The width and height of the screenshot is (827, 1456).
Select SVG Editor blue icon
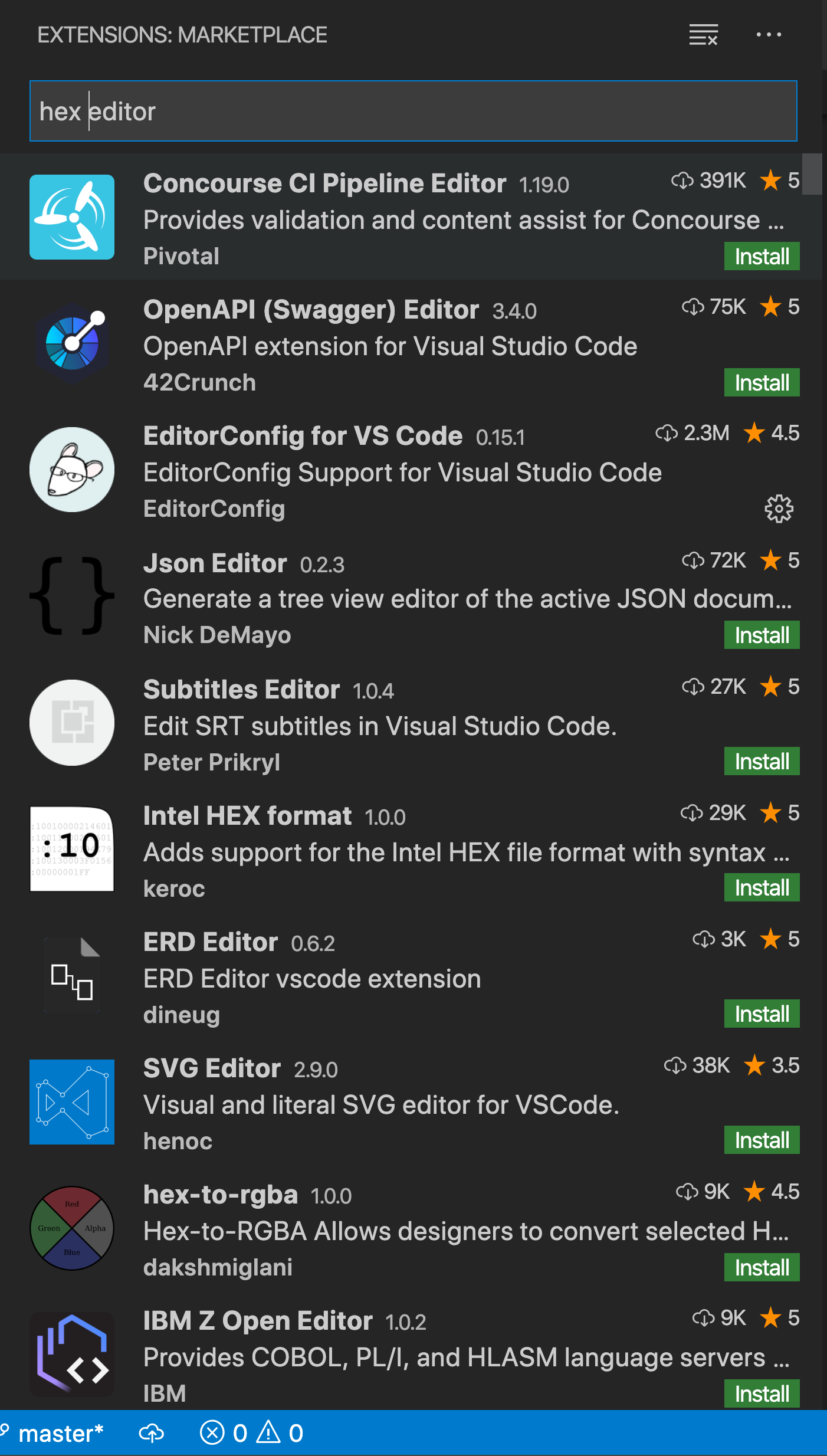point(72,1102)
